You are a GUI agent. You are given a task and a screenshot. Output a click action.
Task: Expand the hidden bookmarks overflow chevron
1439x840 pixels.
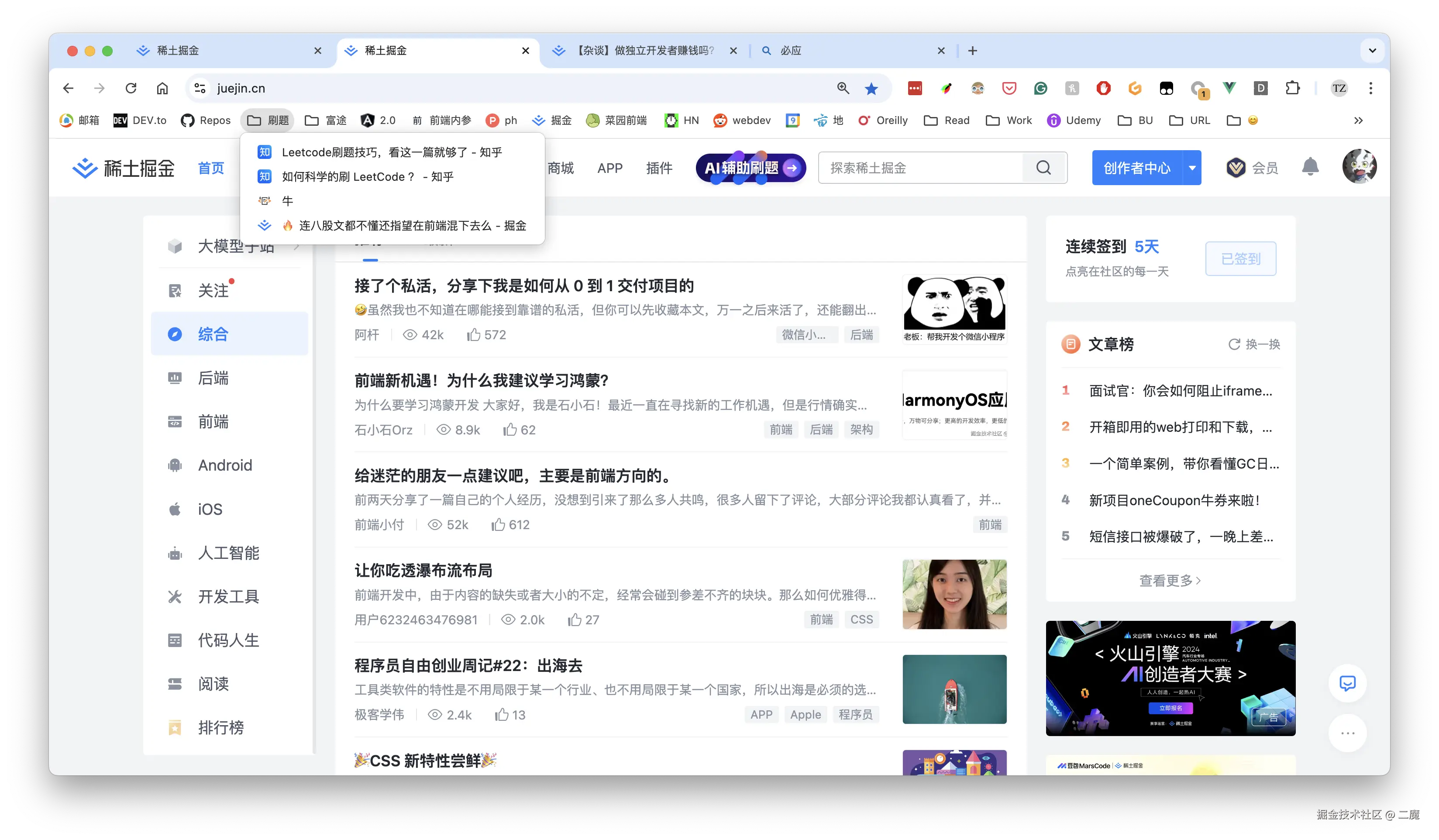tap(1358, 120)
